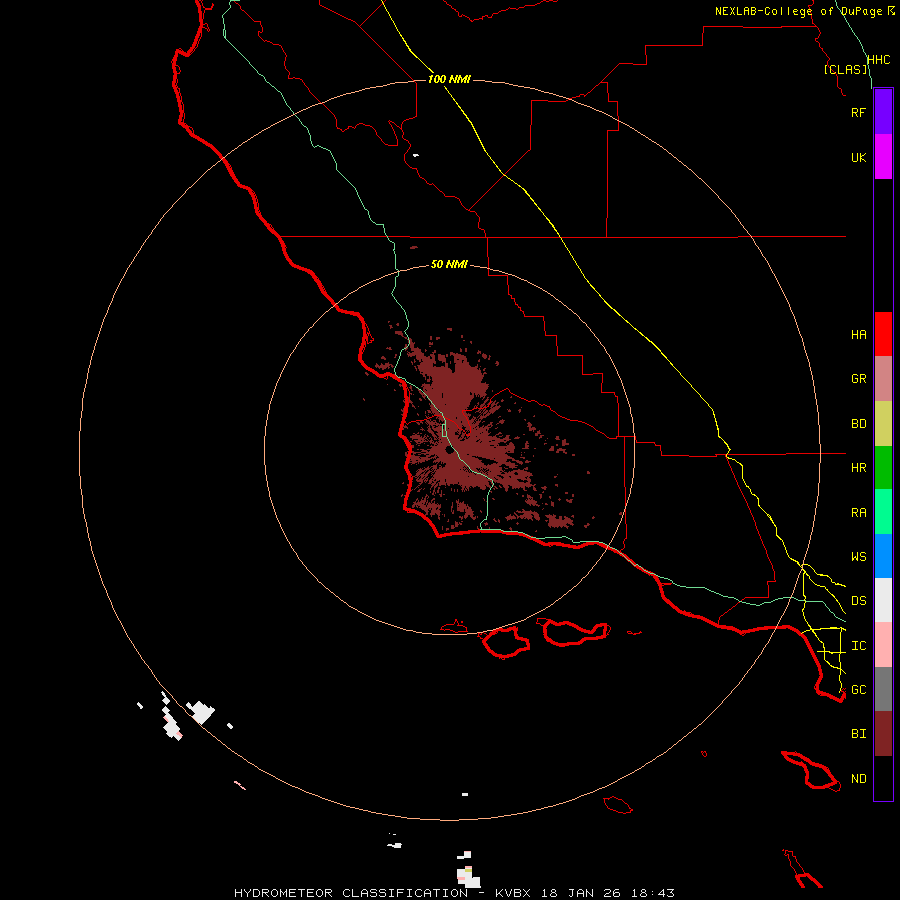Click the 18 JAN 26 date text
Screen dimensions: 900x900
pyautogui.click(x=581, y=893)
